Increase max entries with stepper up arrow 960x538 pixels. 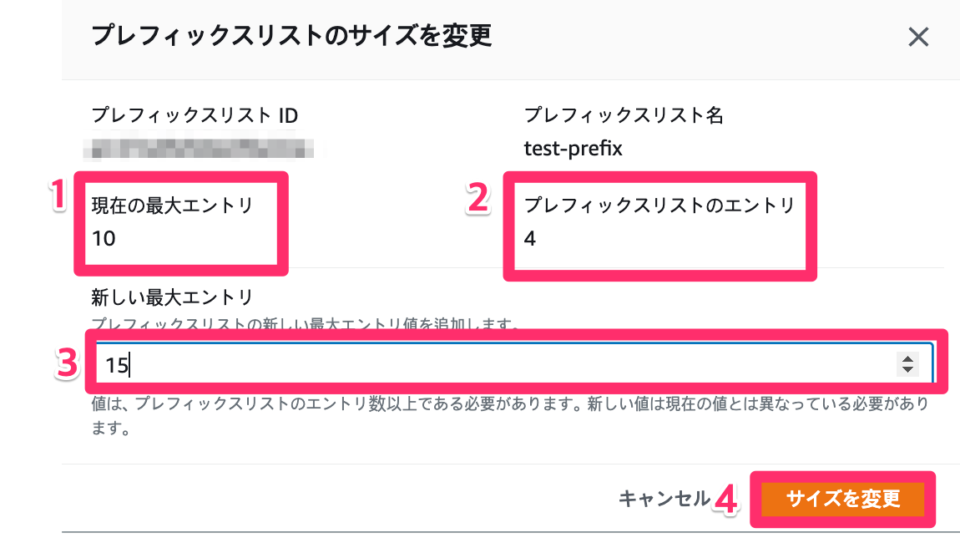click(907, 359)
